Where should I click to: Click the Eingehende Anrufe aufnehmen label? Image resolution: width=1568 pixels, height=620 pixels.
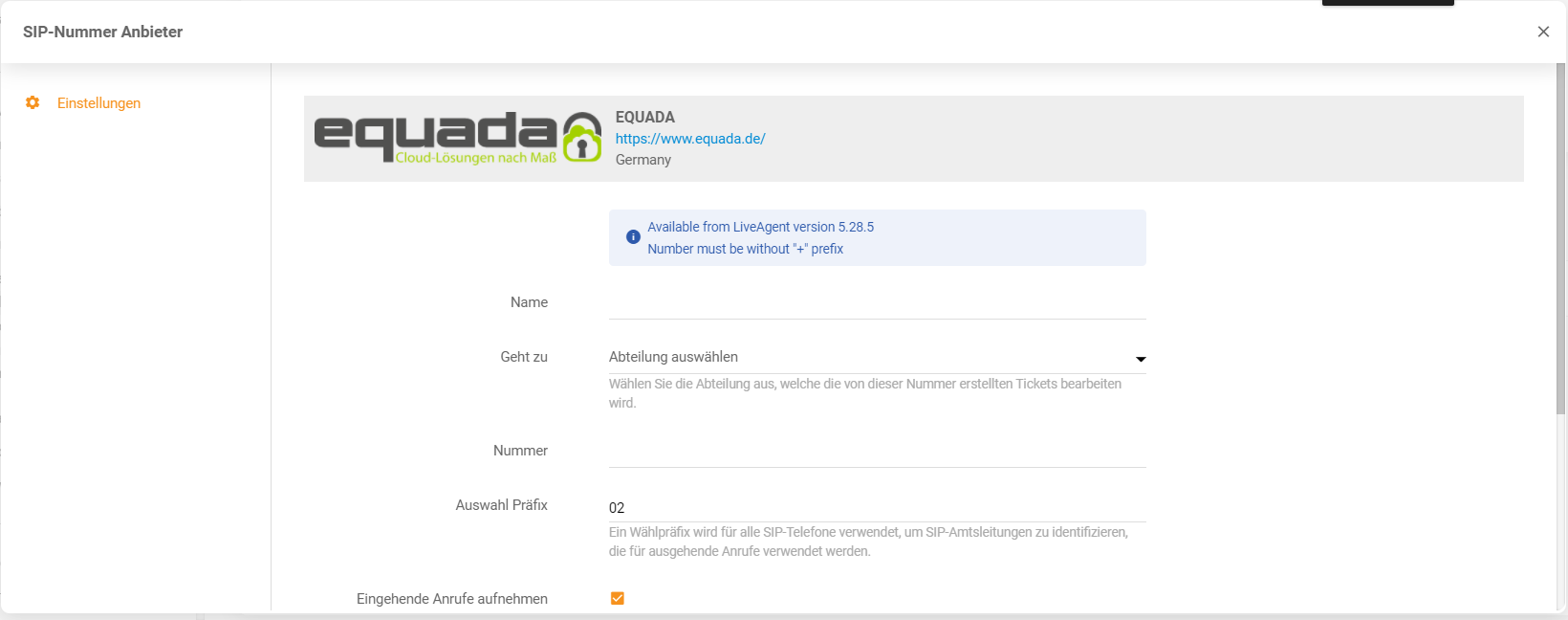pyautogui.click(x=451, y=599)
